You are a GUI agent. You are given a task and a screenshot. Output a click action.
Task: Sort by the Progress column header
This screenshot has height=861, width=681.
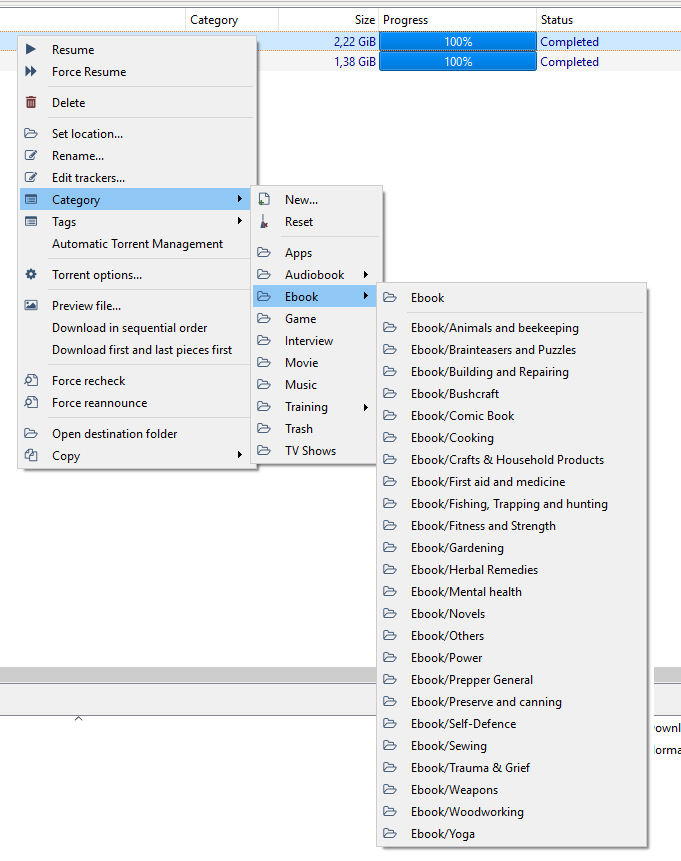[457, 20]
